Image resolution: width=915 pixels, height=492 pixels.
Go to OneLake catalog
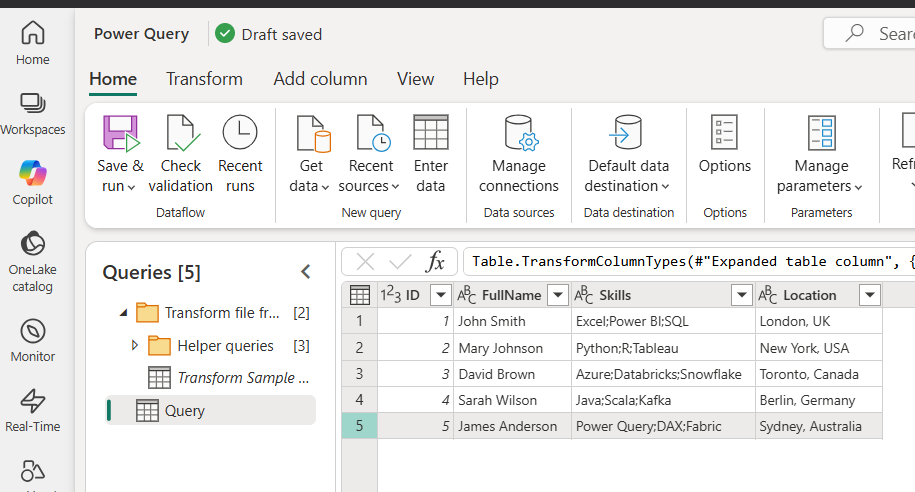pyautogui.click(x=33, y=258)
